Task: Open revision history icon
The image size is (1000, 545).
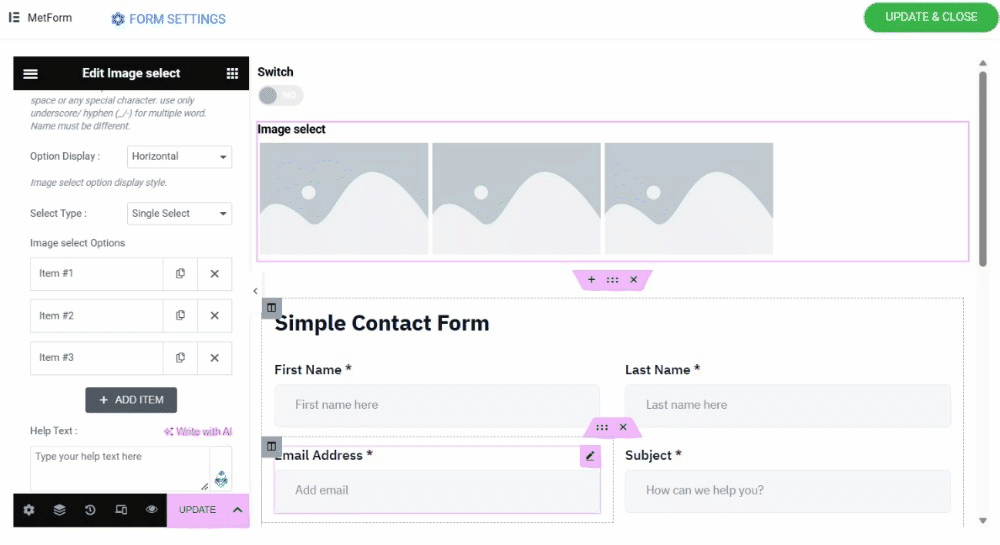Action: coord(90,510)
